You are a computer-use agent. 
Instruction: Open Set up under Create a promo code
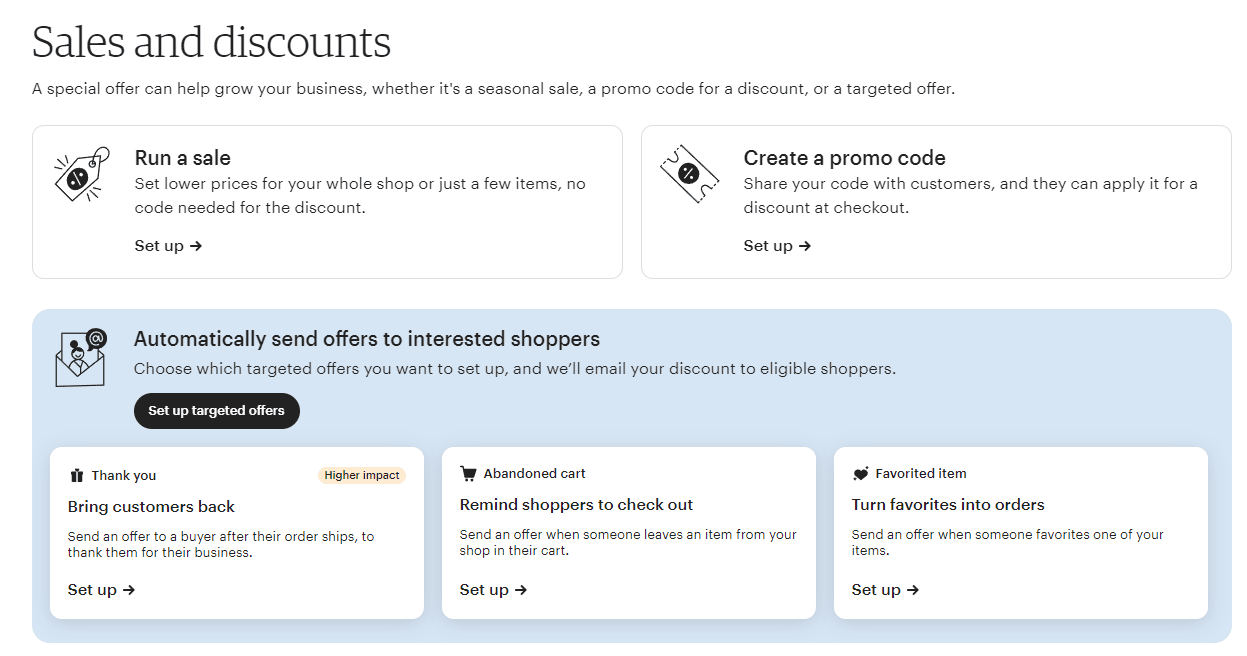(x=777, y=246)
